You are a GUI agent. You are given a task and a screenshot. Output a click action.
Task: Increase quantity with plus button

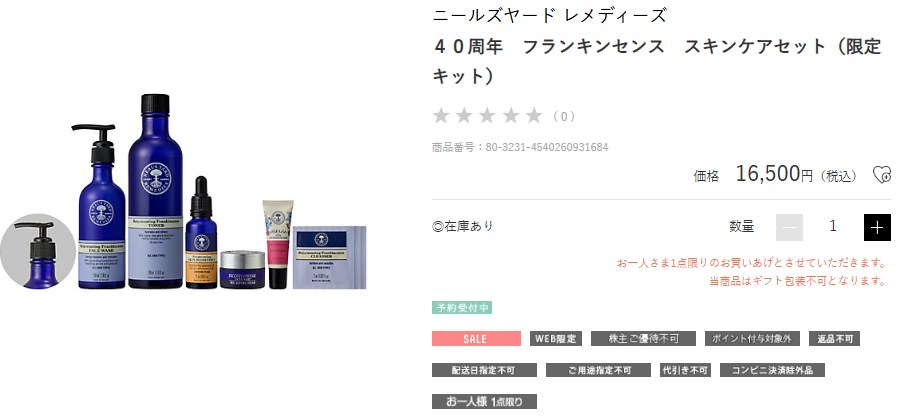click(877, 228)
